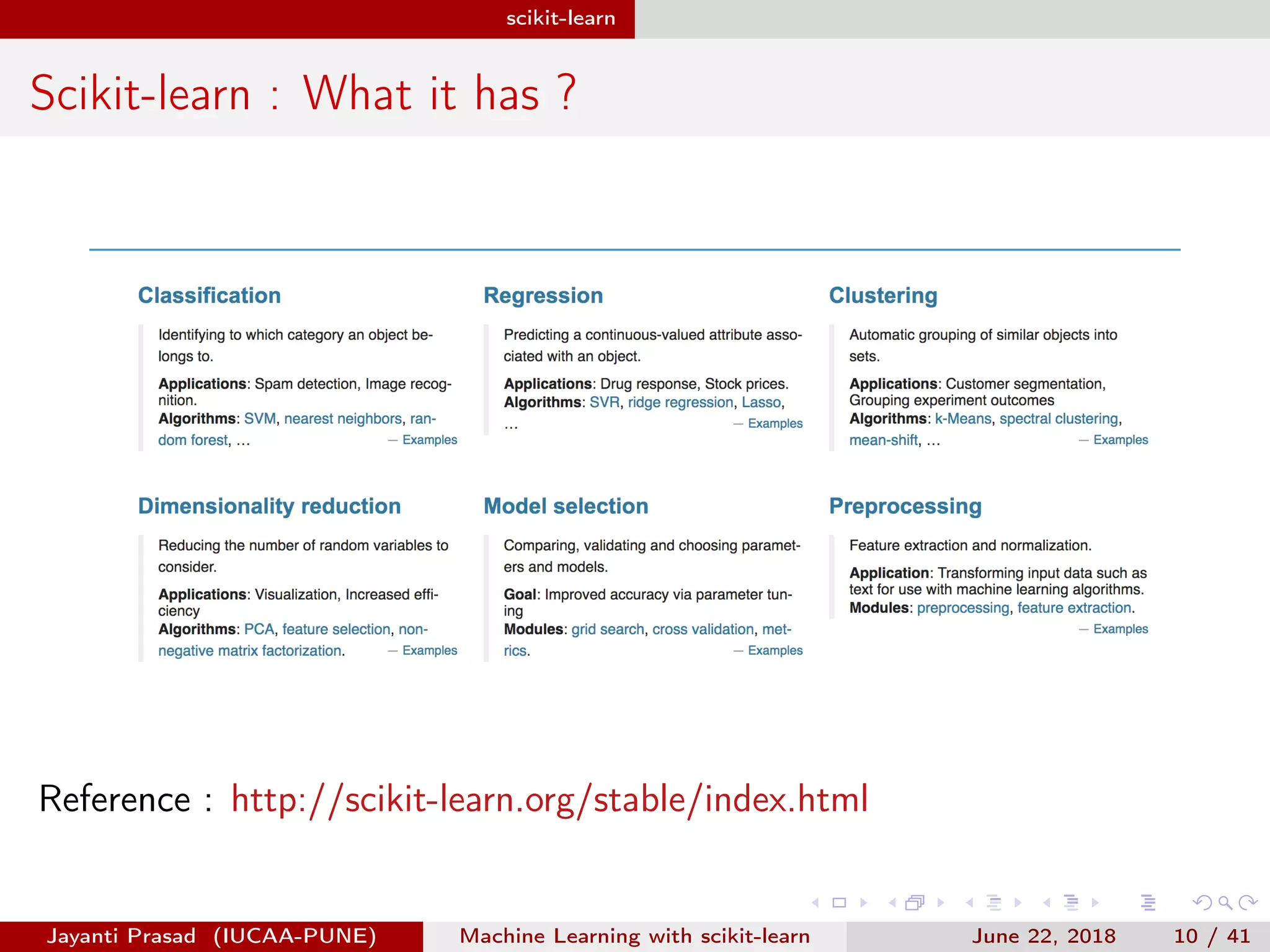Click the feature extraction link
1270x952 pixels.
tap(1075, 609)
